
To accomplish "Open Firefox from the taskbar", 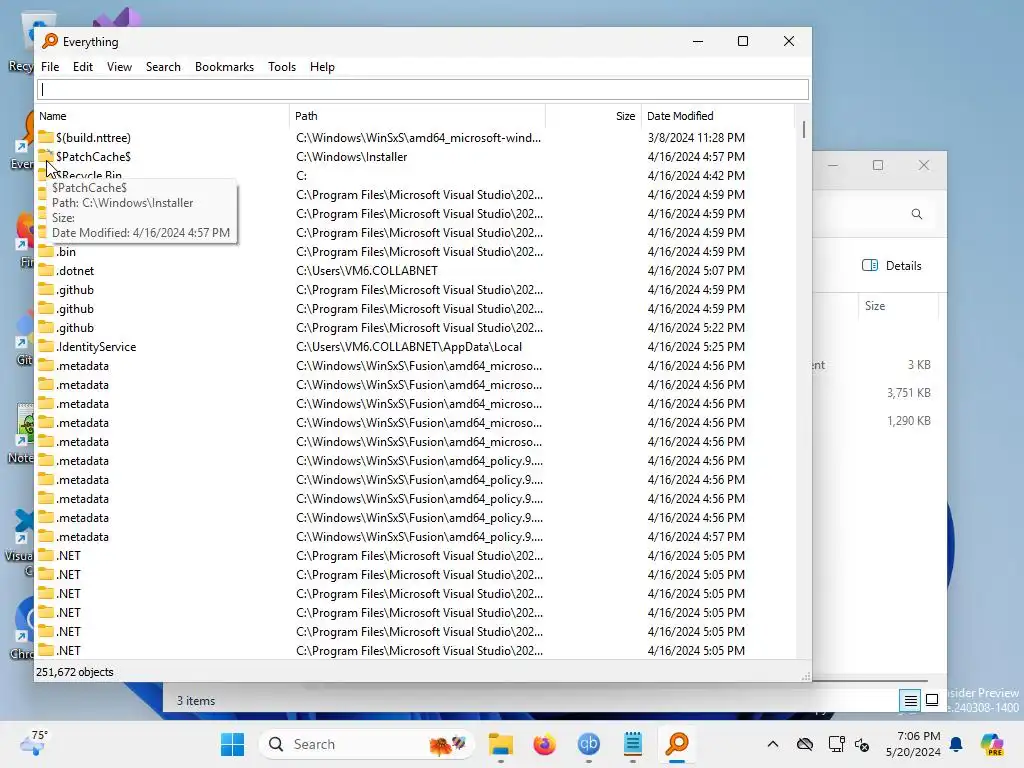I will [545, 744].
